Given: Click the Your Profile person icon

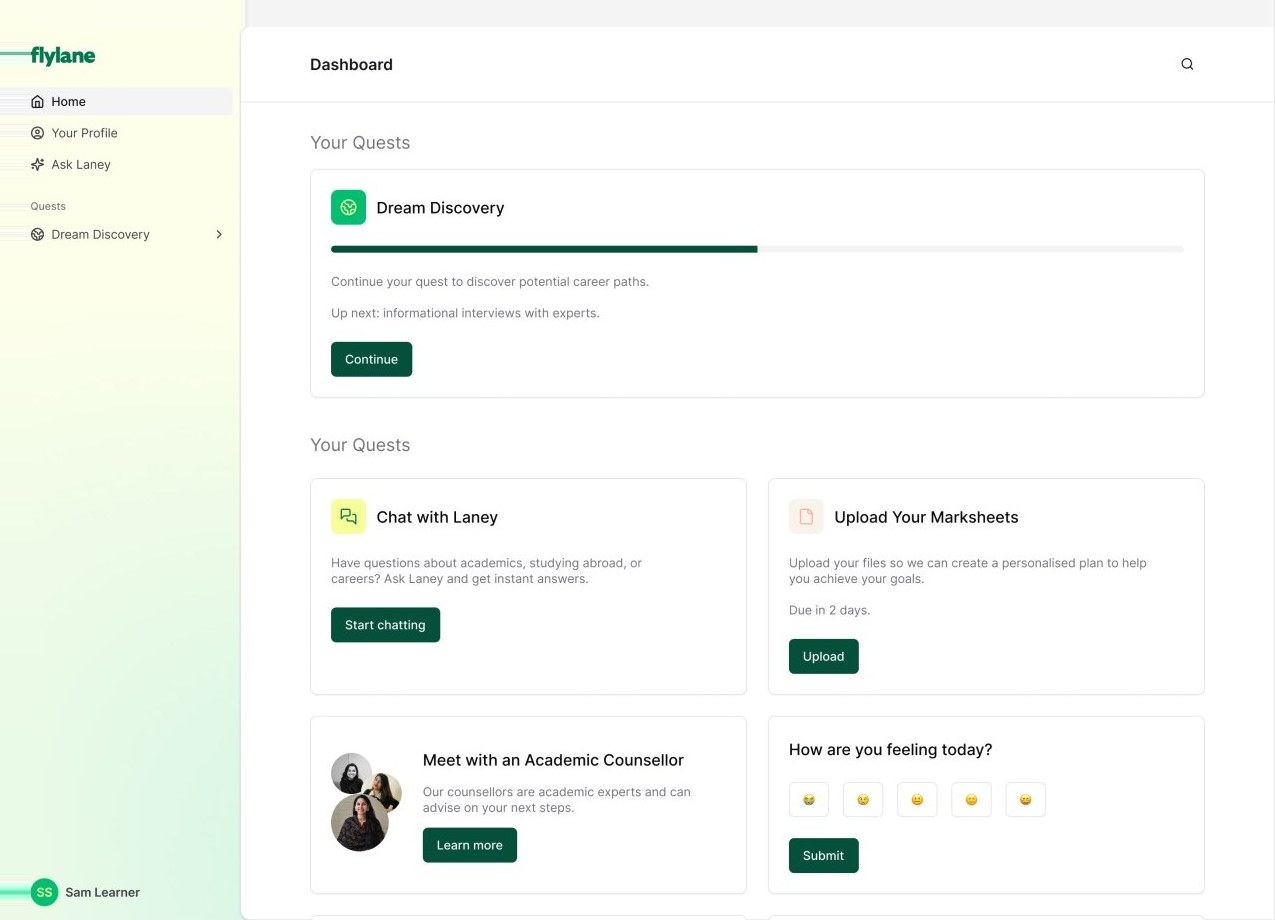Looking at the screenshot, I should tap(38, 133).
